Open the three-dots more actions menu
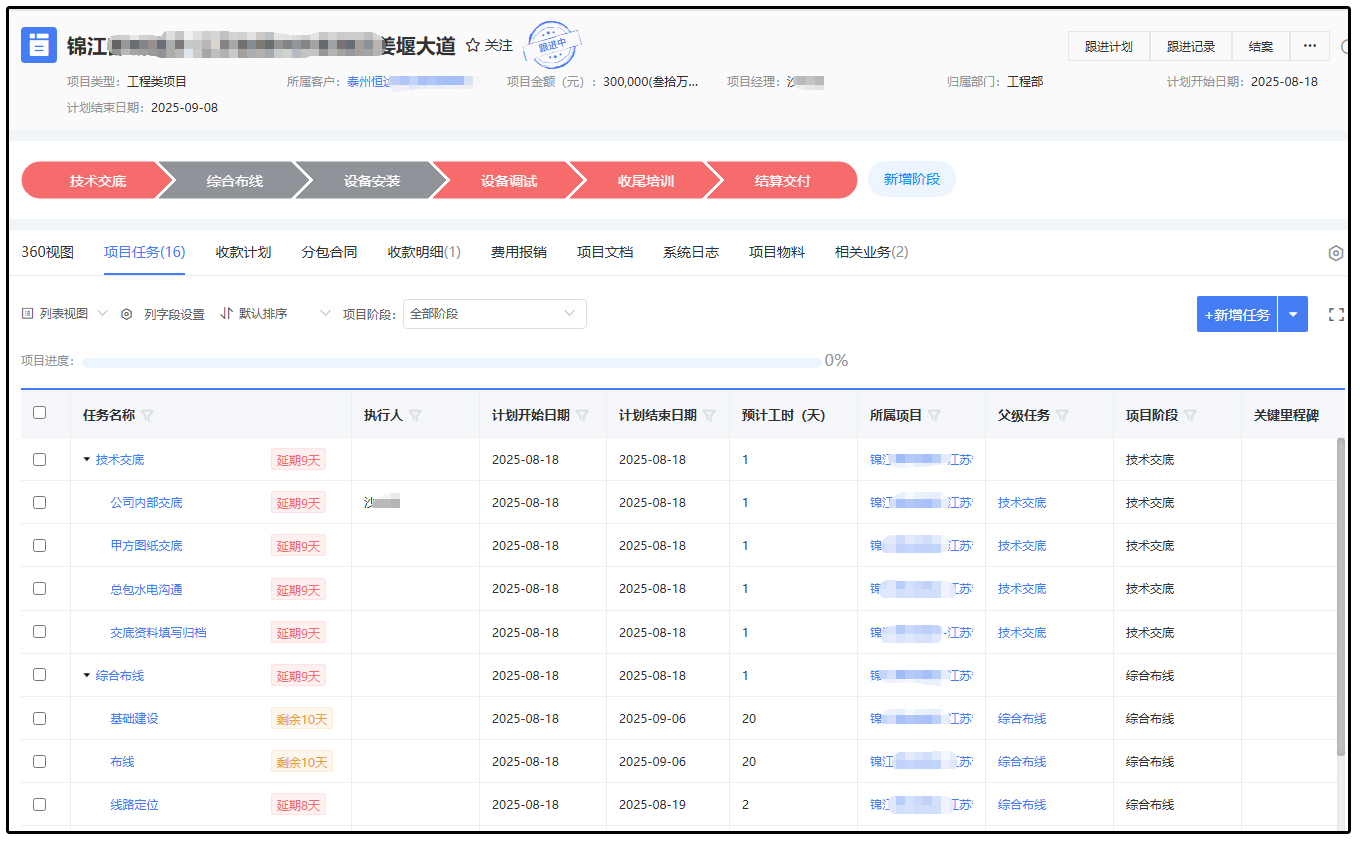 click(1309, 46)
